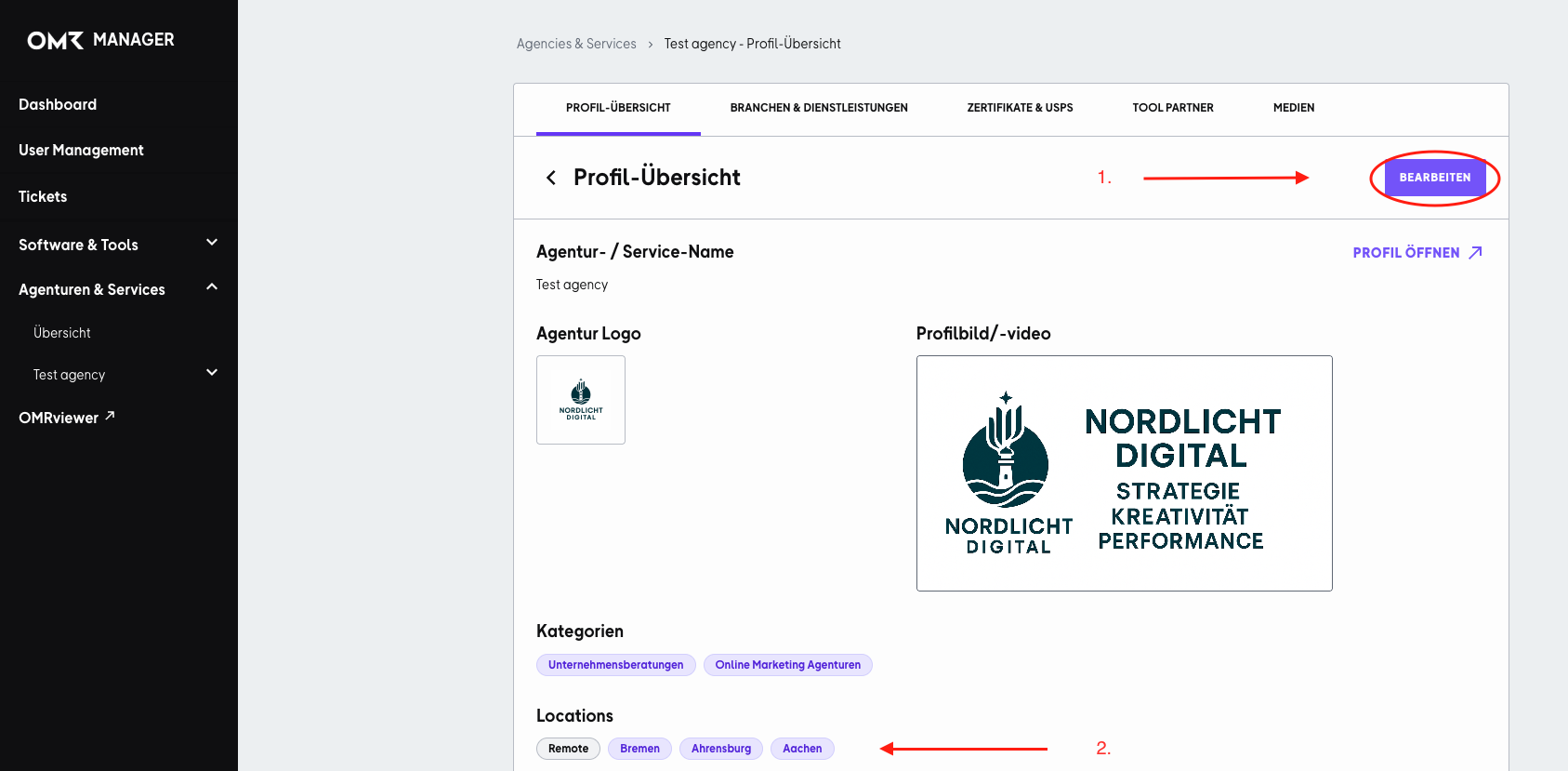Click the Bremen location chip
The width and height of the screenshot is (1568, 771).
pos(639,749)
